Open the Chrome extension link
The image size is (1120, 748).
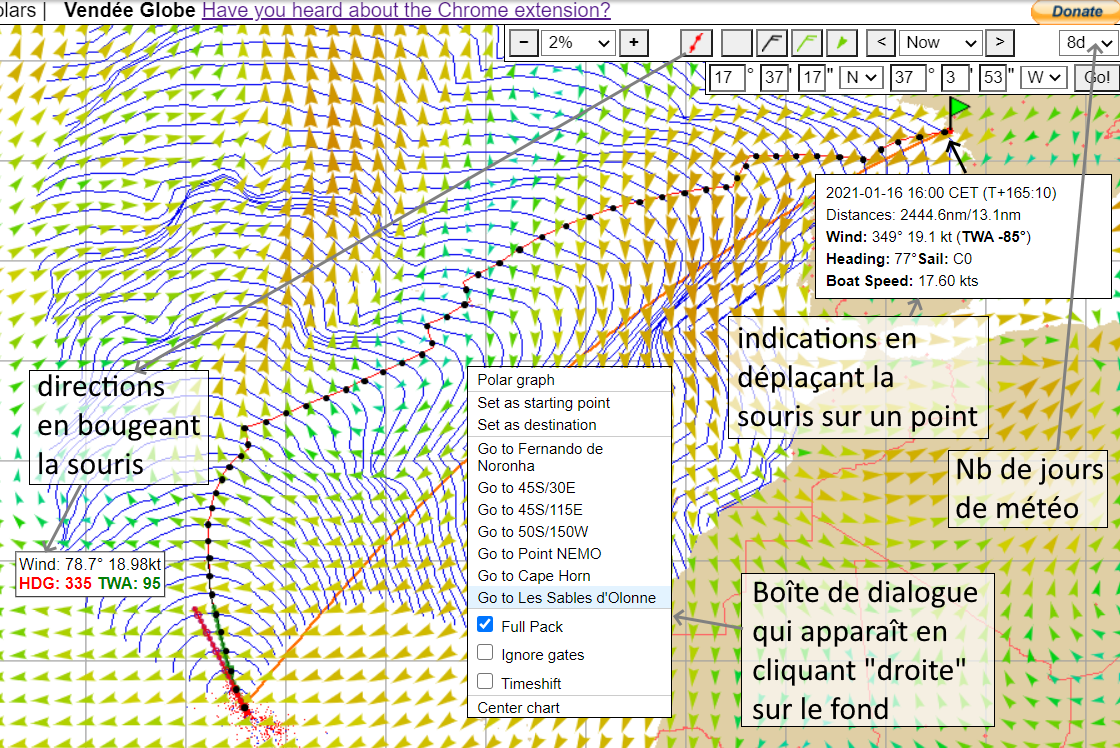click(406, 11)
